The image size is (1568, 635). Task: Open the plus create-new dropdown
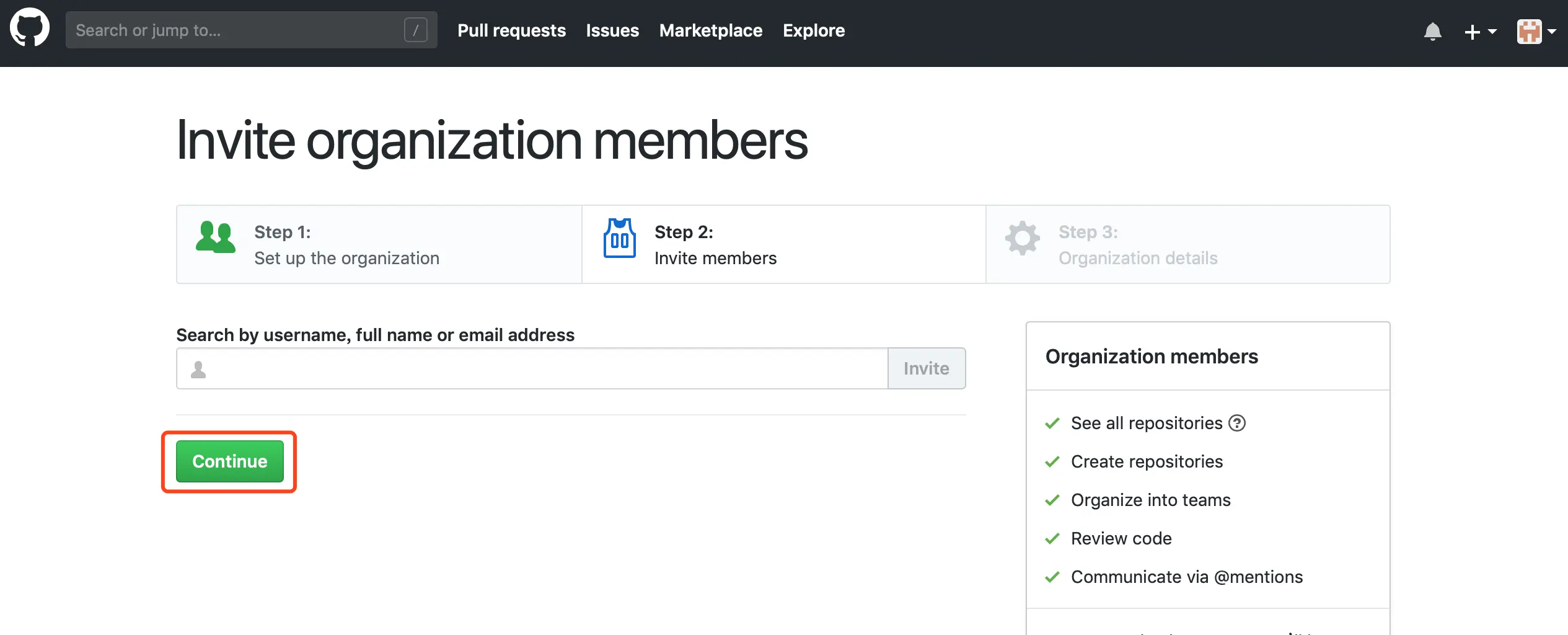[1479, 32]
